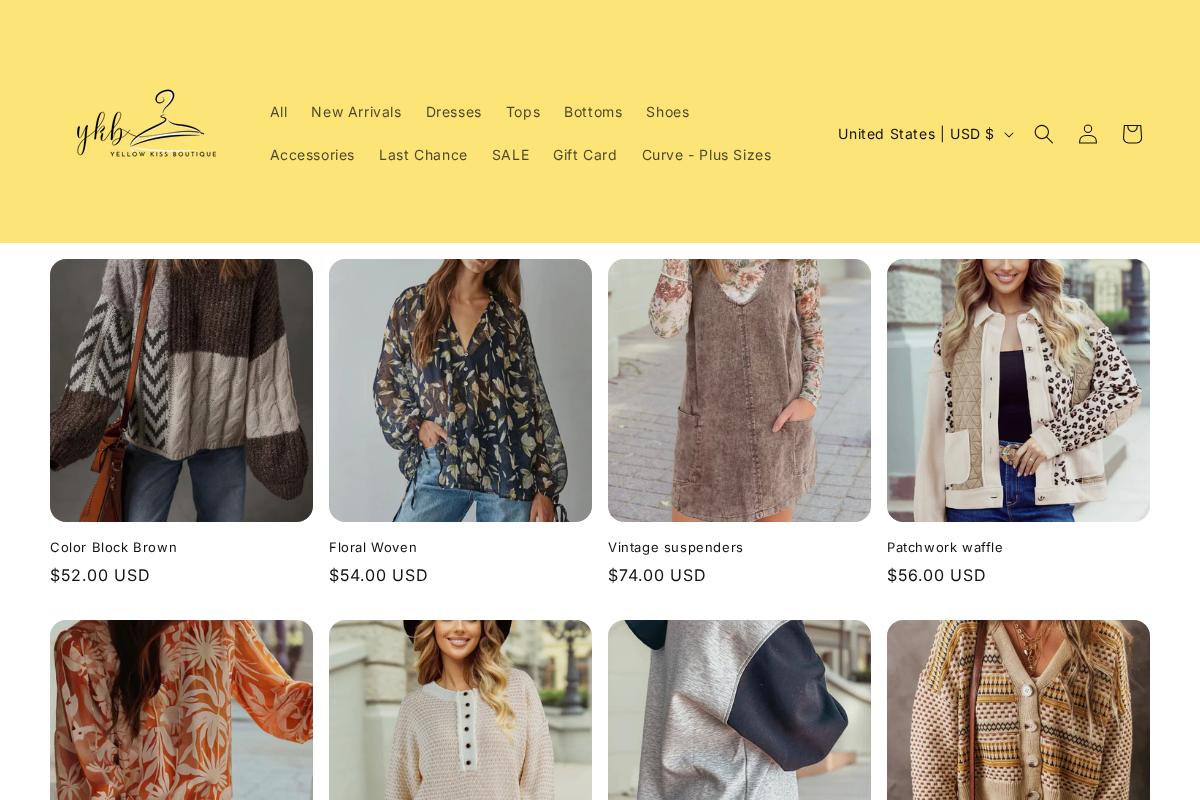Browse the New Arrivals menu
The image size is (1200, 800).
point(356,111)
